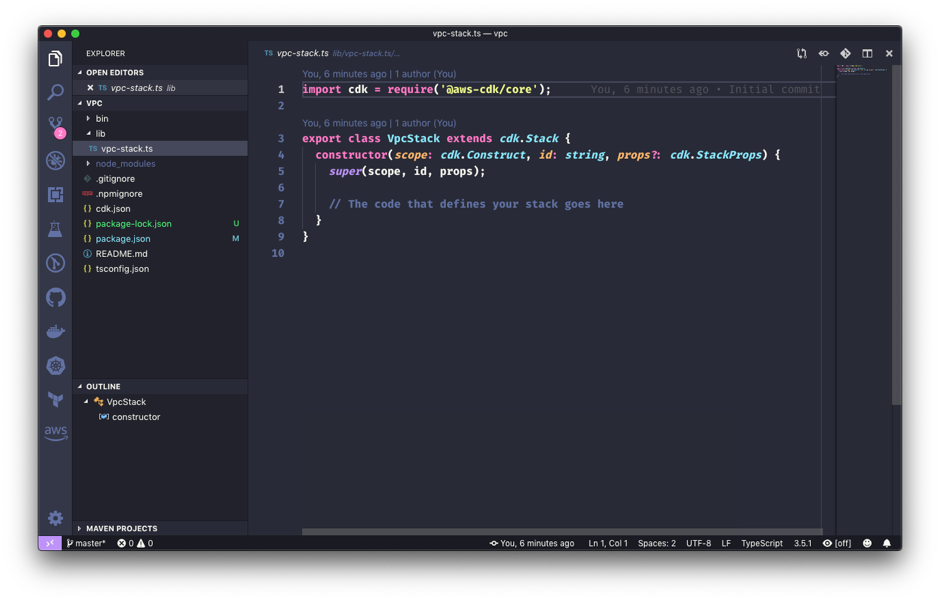The height and width of the screenshot is (600, 939).
Task: Click the editor horizontal scrollbar
Action: 562,532
